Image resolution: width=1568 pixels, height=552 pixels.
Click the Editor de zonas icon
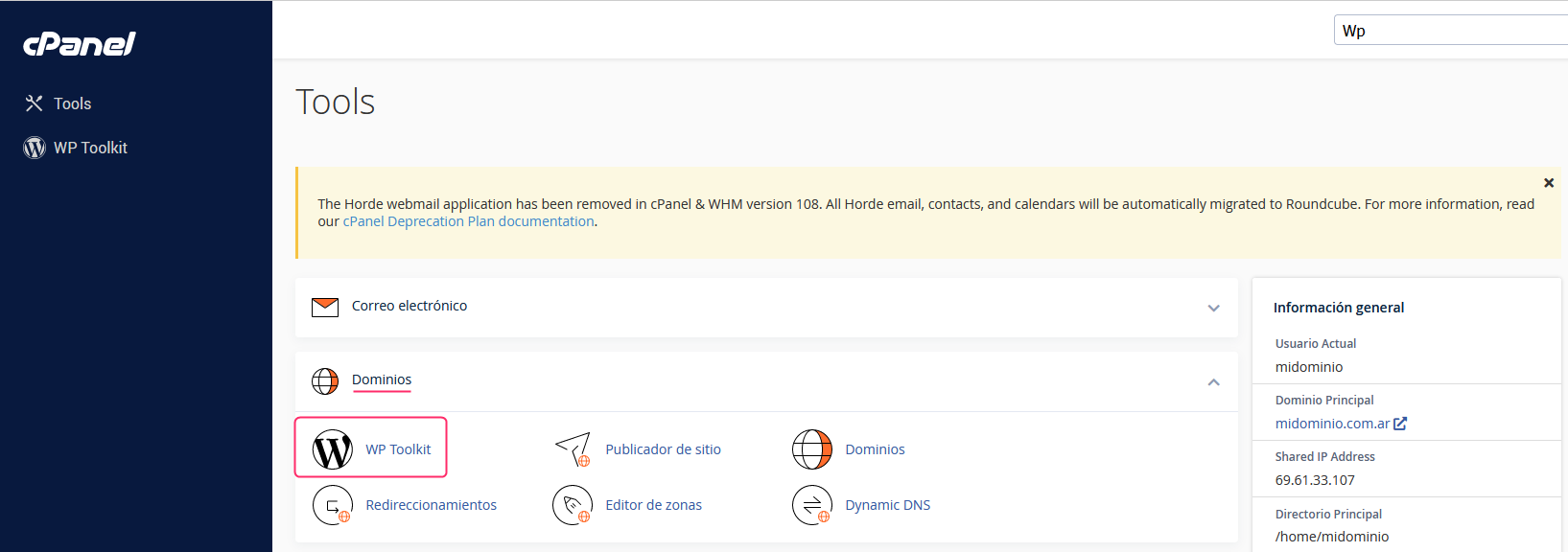[x=573, y=505]
